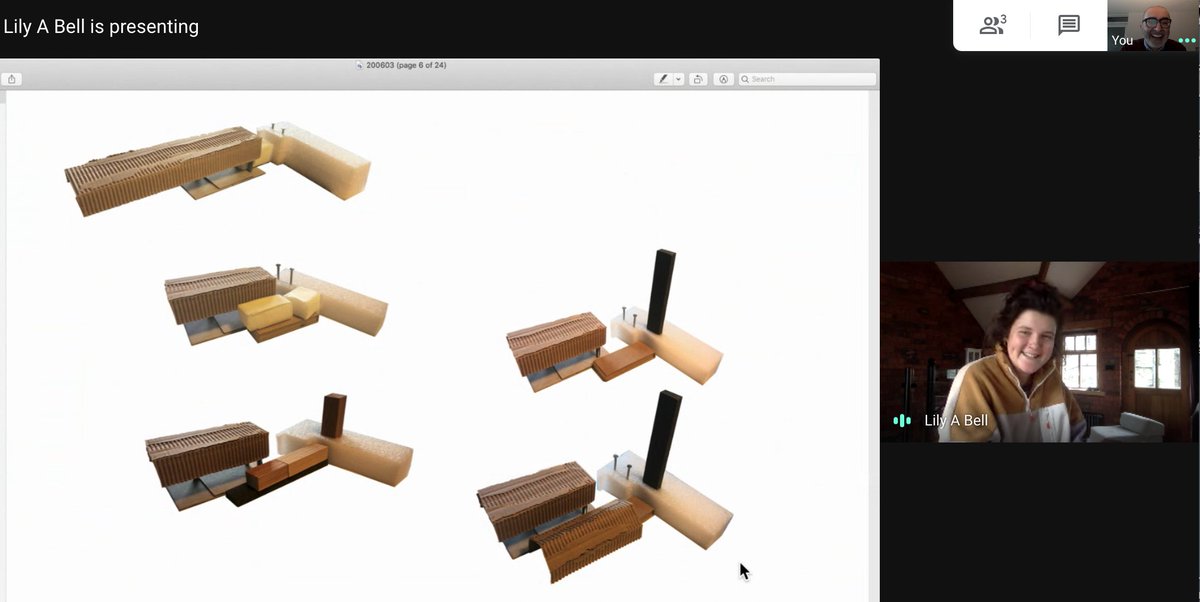Click the Lily A Bell name label
The width and height of the screenshot is (1200, 602).
tap(956, 421)
